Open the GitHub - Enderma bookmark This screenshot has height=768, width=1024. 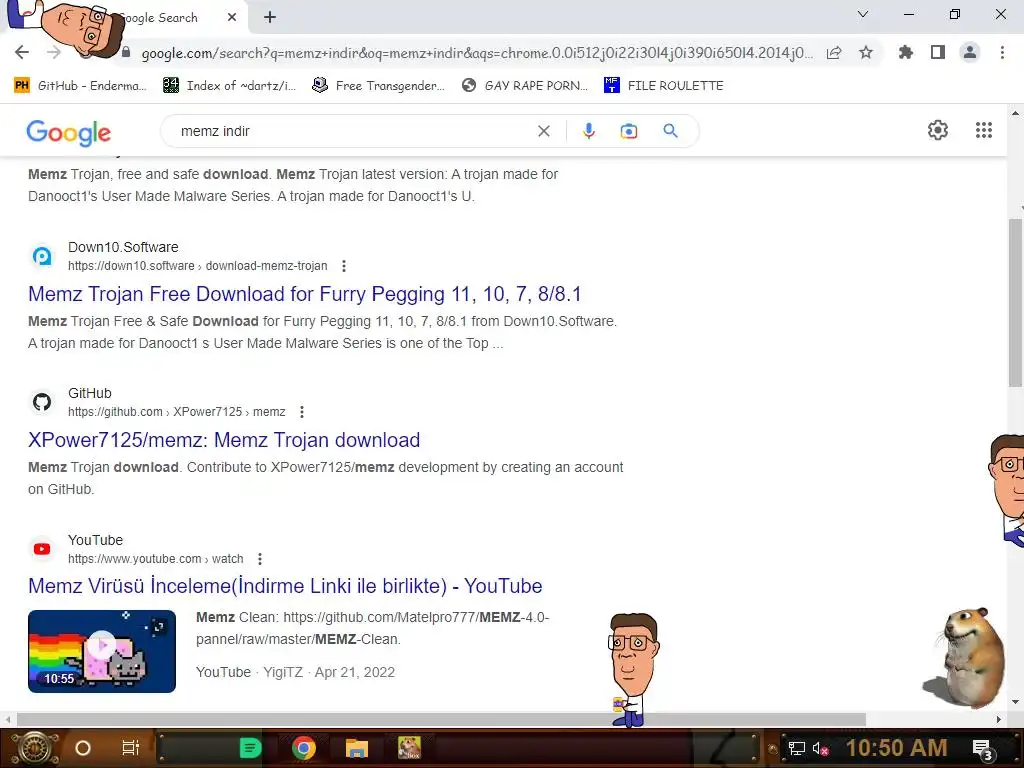(80, 86)
